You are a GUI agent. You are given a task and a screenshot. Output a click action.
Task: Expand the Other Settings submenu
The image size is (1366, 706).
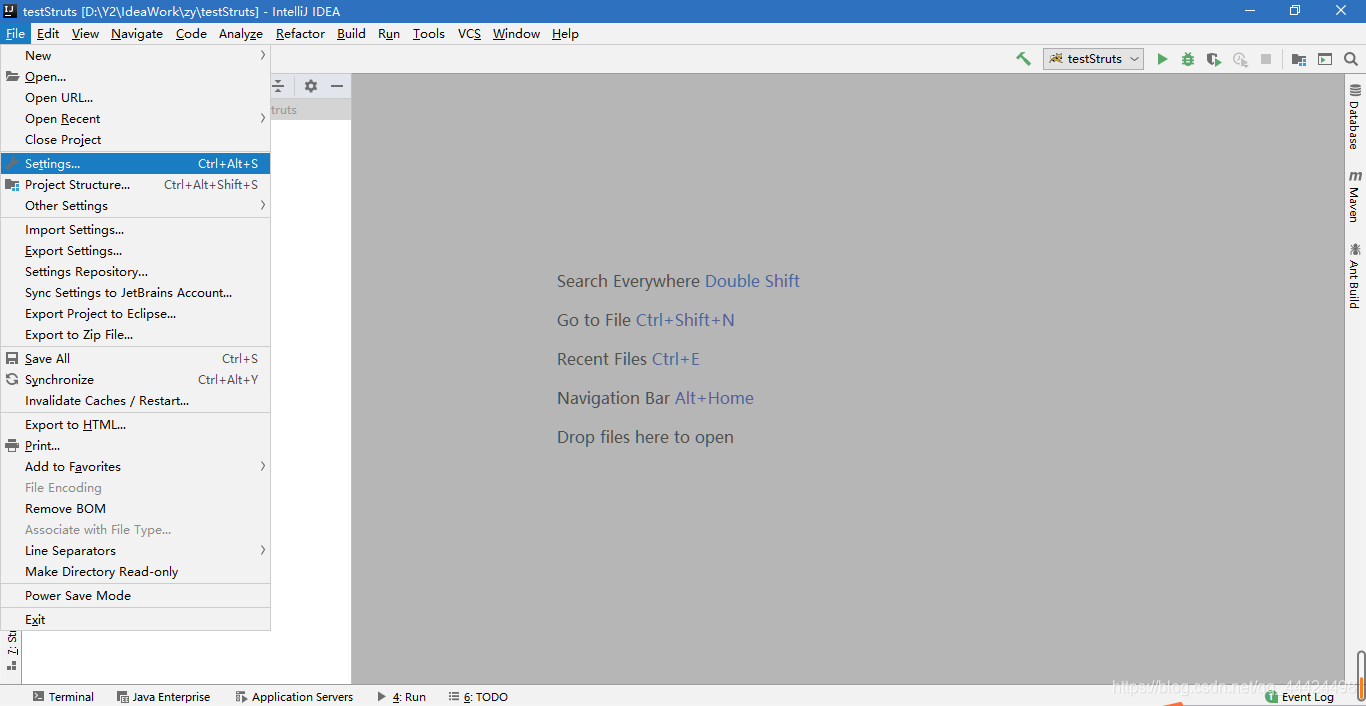tap(135, 206)
